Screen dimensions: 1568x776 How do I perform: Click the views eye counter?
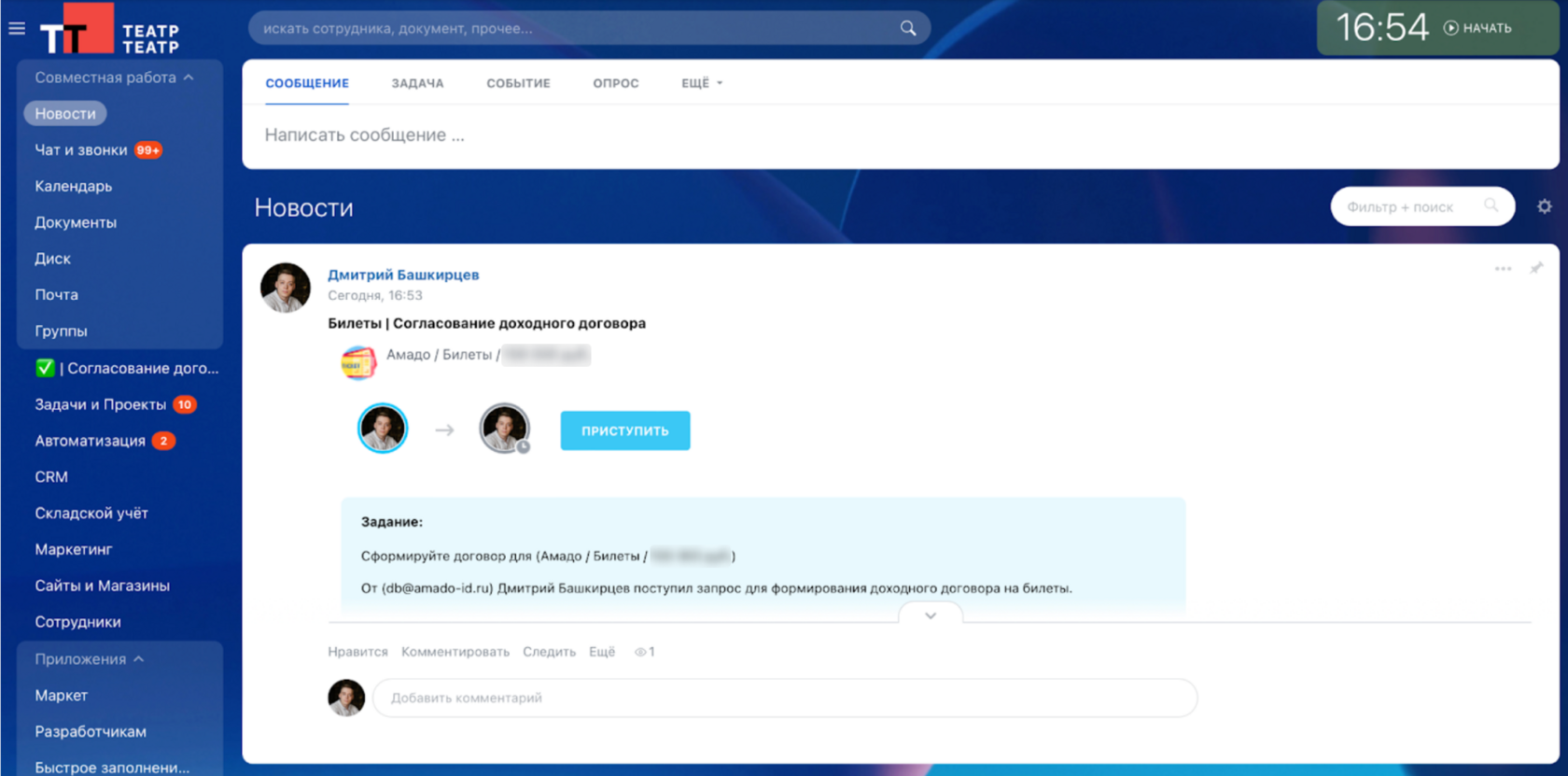(x=645, y=652)
